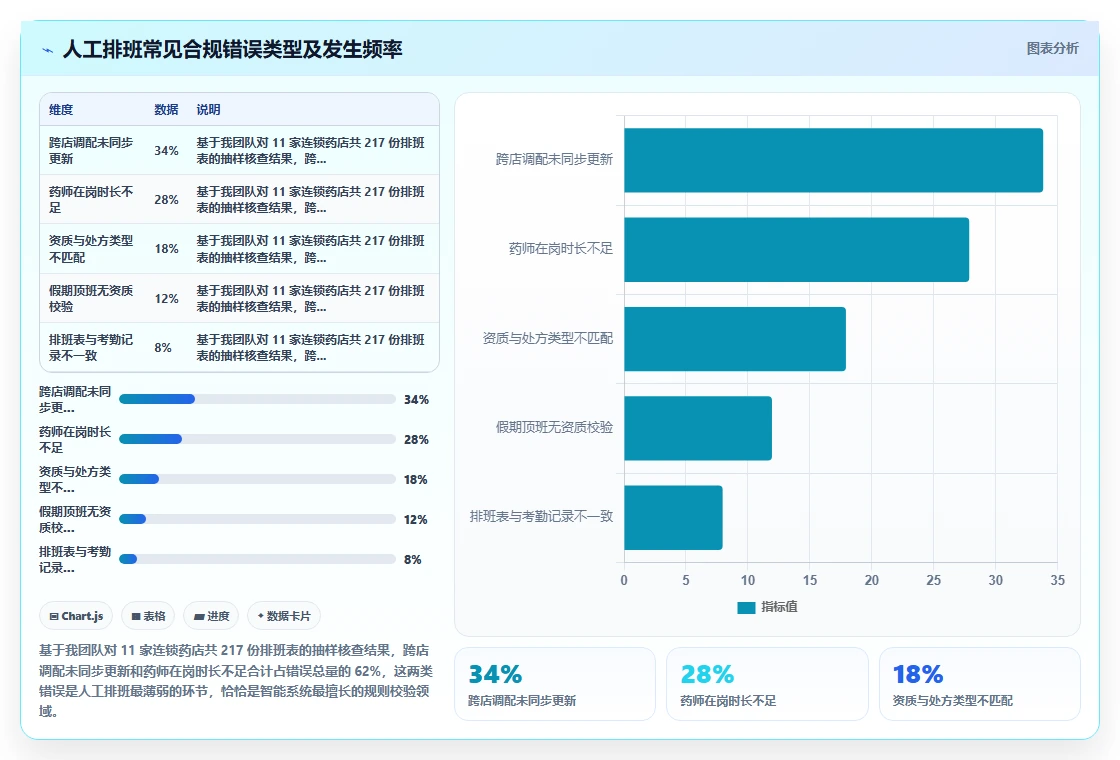Click the 数据 column header
1120x760 pixels.
point(166,110)
